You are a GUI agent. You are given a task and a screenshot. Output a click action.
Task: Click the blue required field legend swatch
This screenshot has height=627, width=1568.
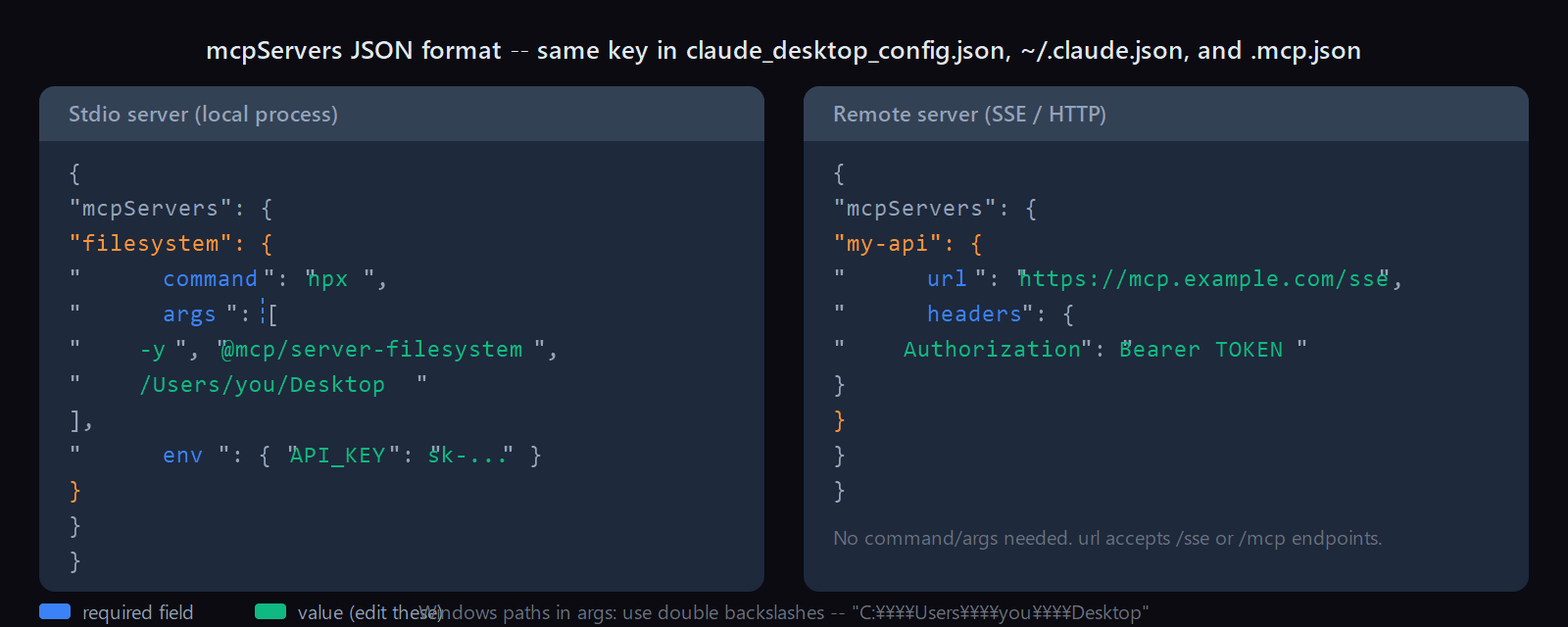pyautogui.click(x=55, y=611)
